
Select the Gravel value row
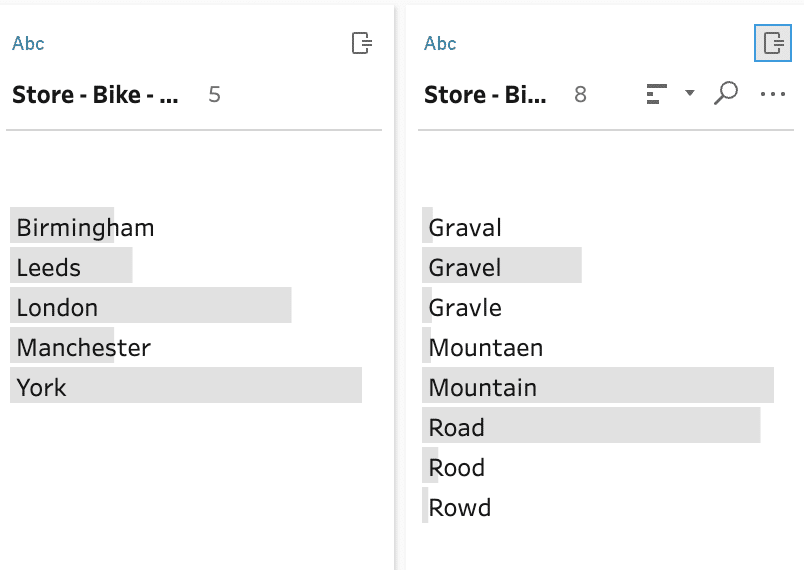pos(598,265)
